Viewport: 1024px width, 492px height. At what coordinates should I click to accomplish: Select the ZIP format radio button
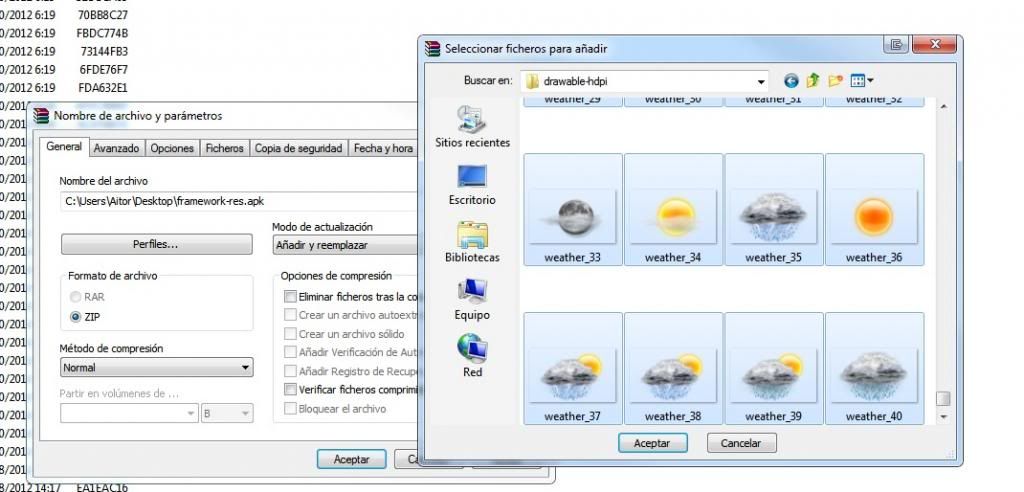75,317
